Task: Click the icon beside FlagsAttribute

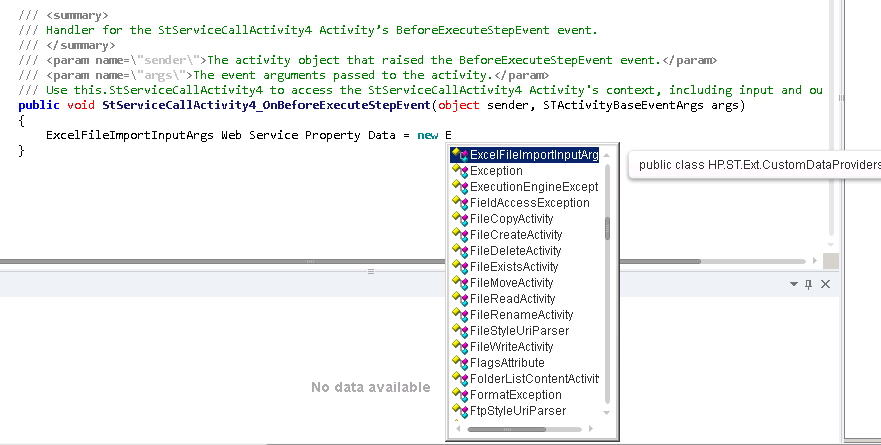Action: (460, 363)
